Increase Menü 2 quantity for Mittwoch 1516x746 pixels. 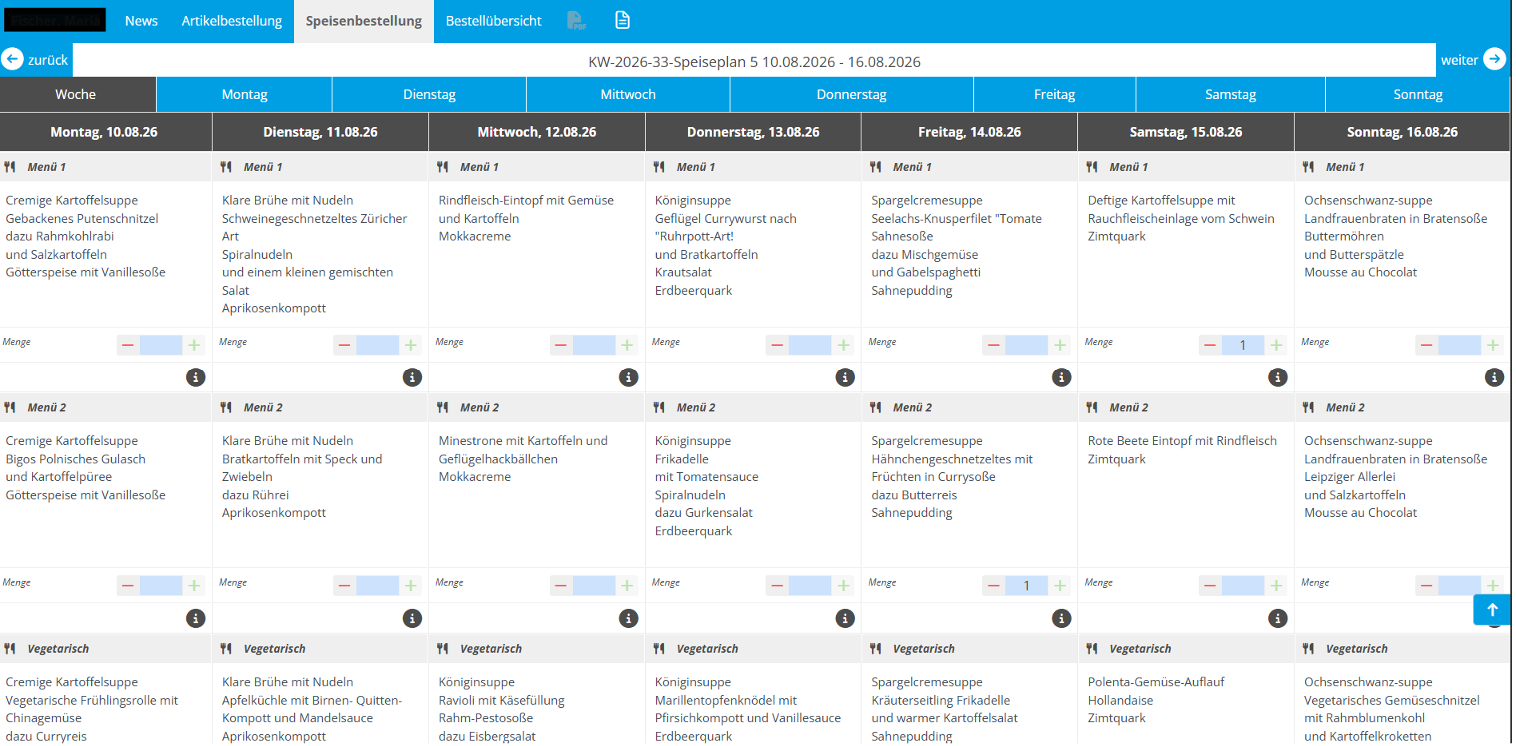pyautogui.click(x=627, y=586)
